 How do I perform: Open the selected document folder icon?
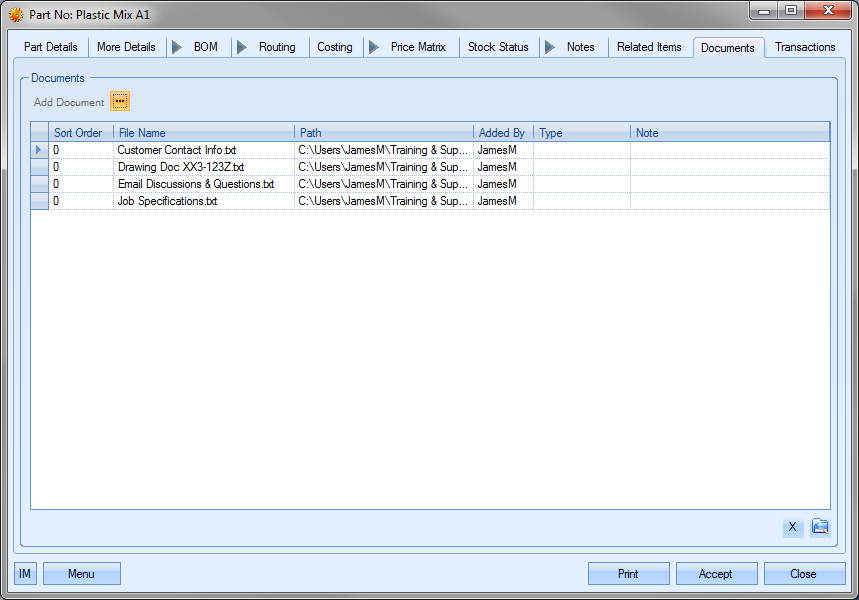(820, 527)
